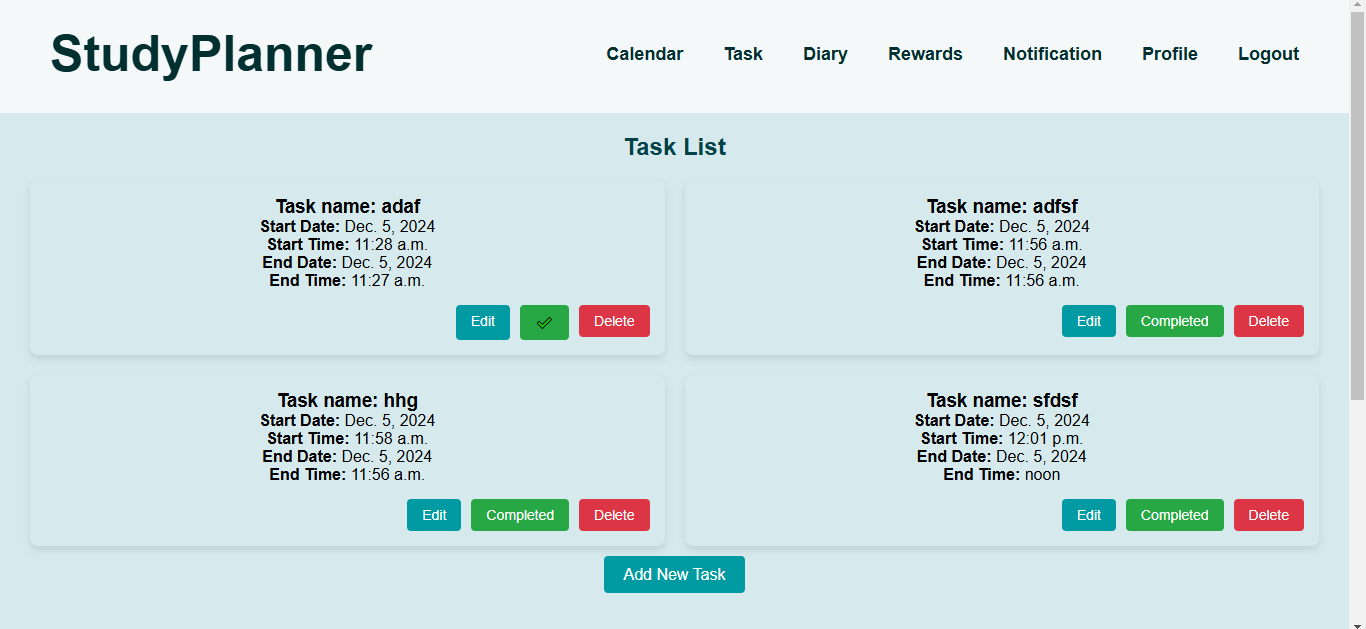
Task: Navigate to Rewards page
Action: point(925,54)
